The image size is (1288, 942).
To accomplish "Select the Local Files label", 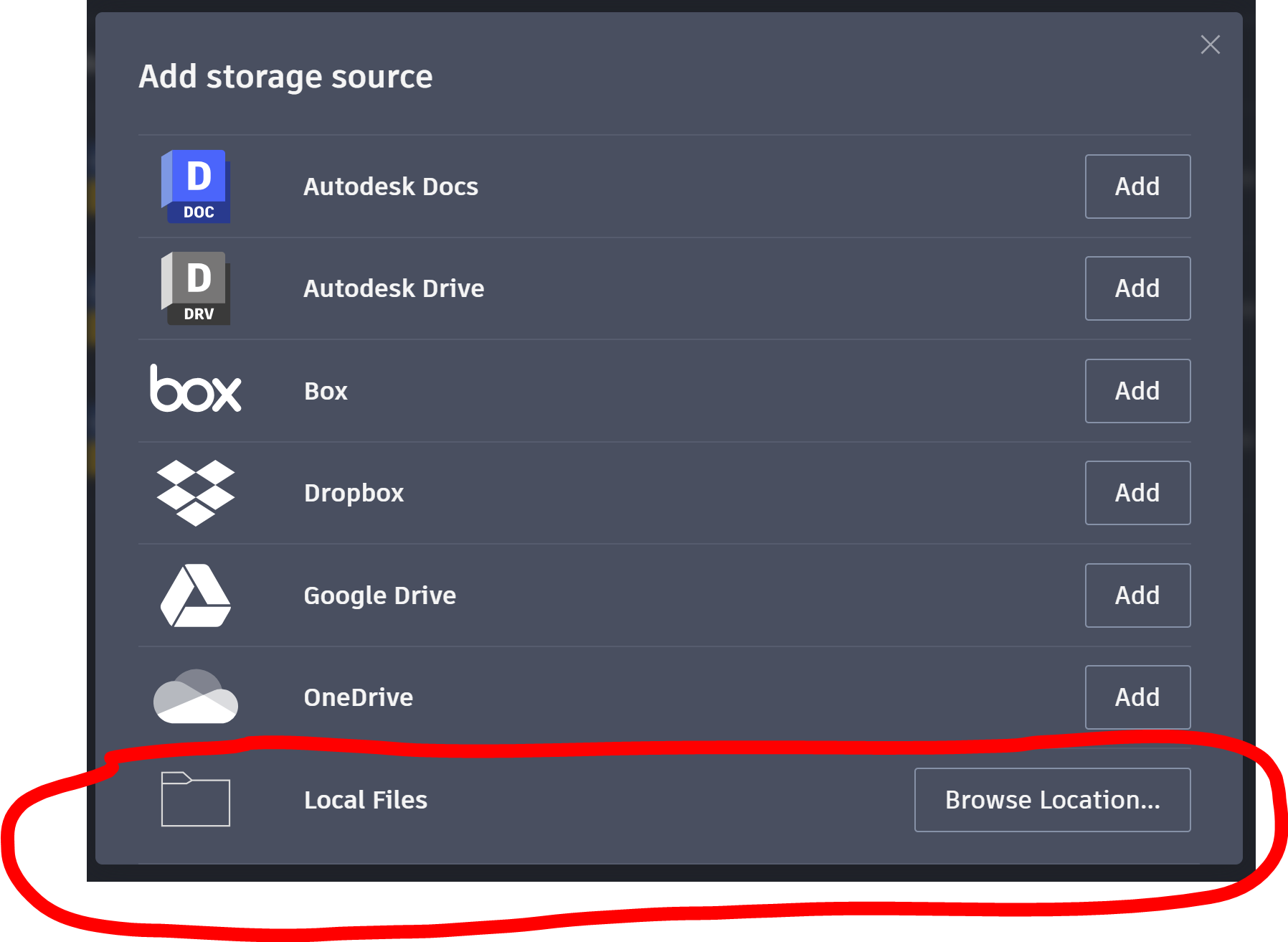I will (366, 800).
